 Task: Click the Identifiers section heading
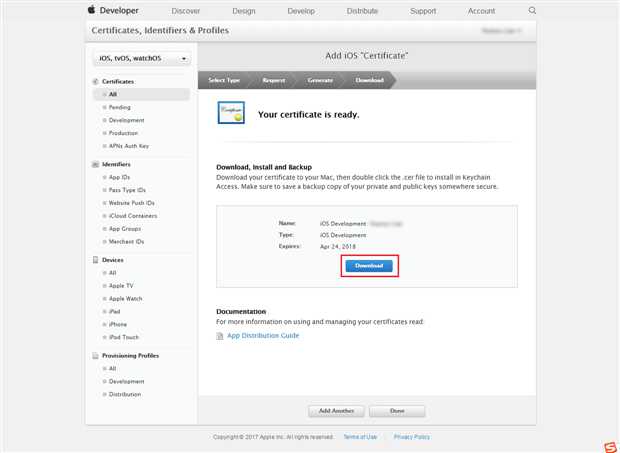click(x=116, y=164)
